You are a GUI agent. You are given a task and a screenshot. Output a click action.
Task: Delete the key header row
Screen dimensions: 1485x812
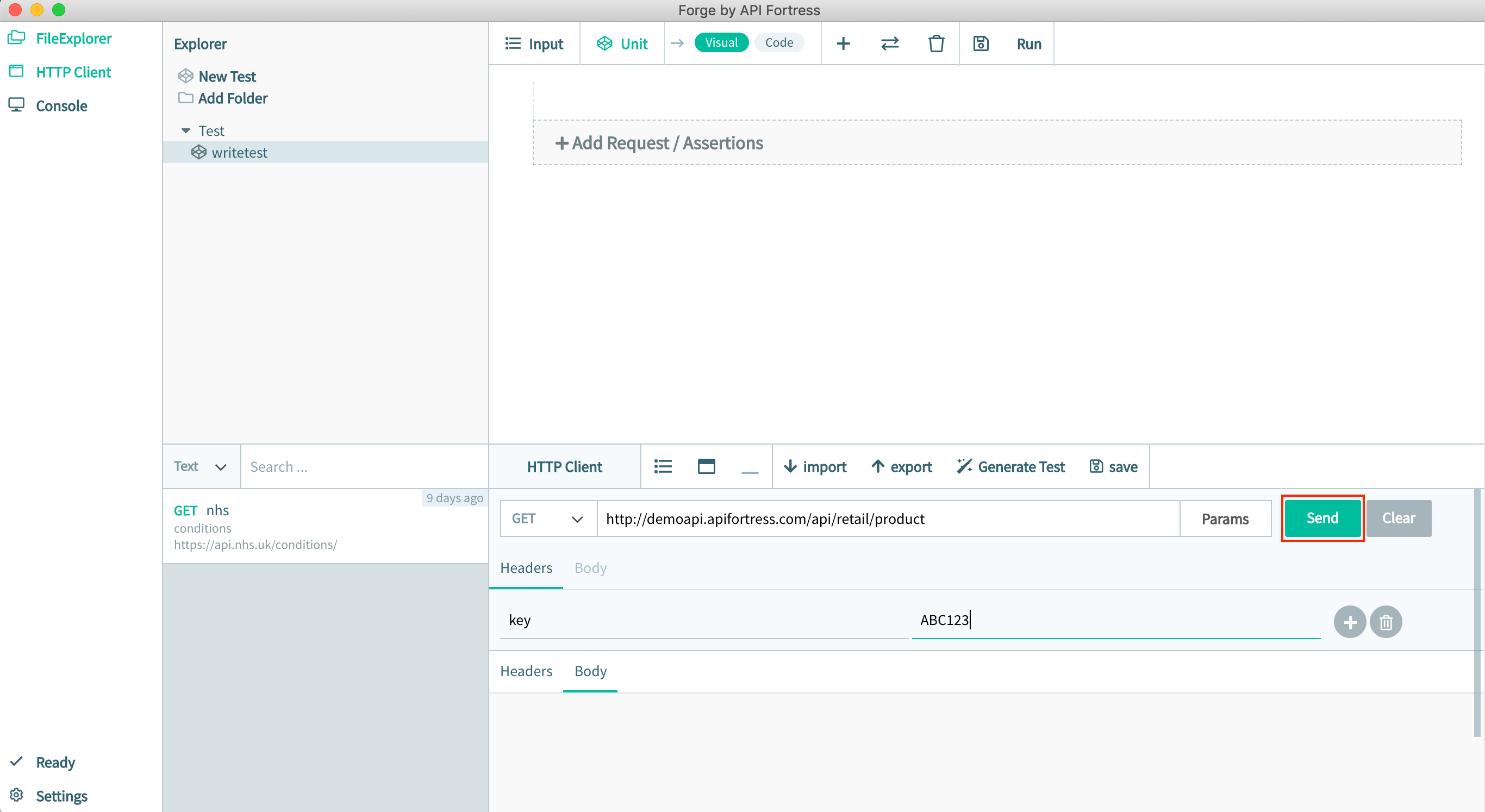click(1386, 622)
